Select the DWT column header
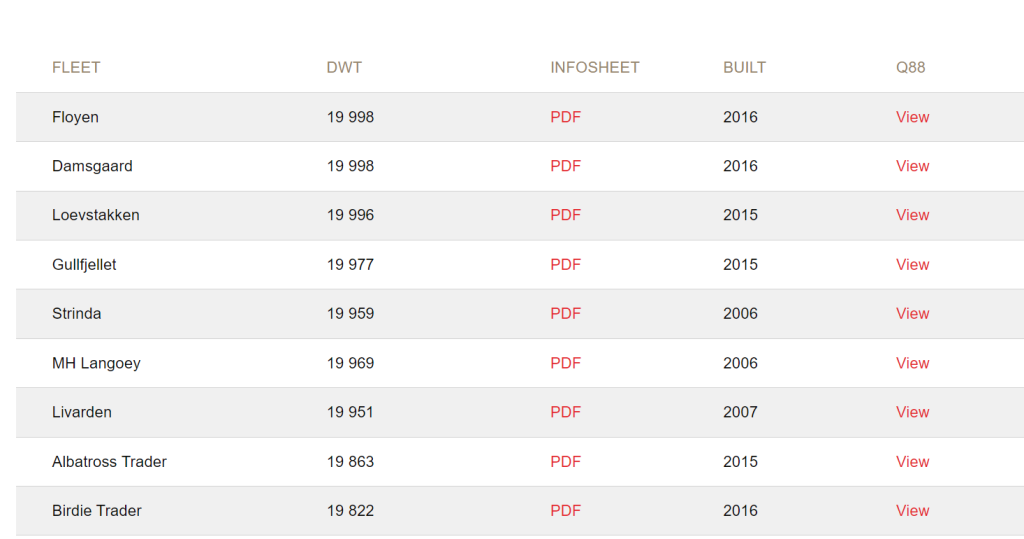 (344, 67)
